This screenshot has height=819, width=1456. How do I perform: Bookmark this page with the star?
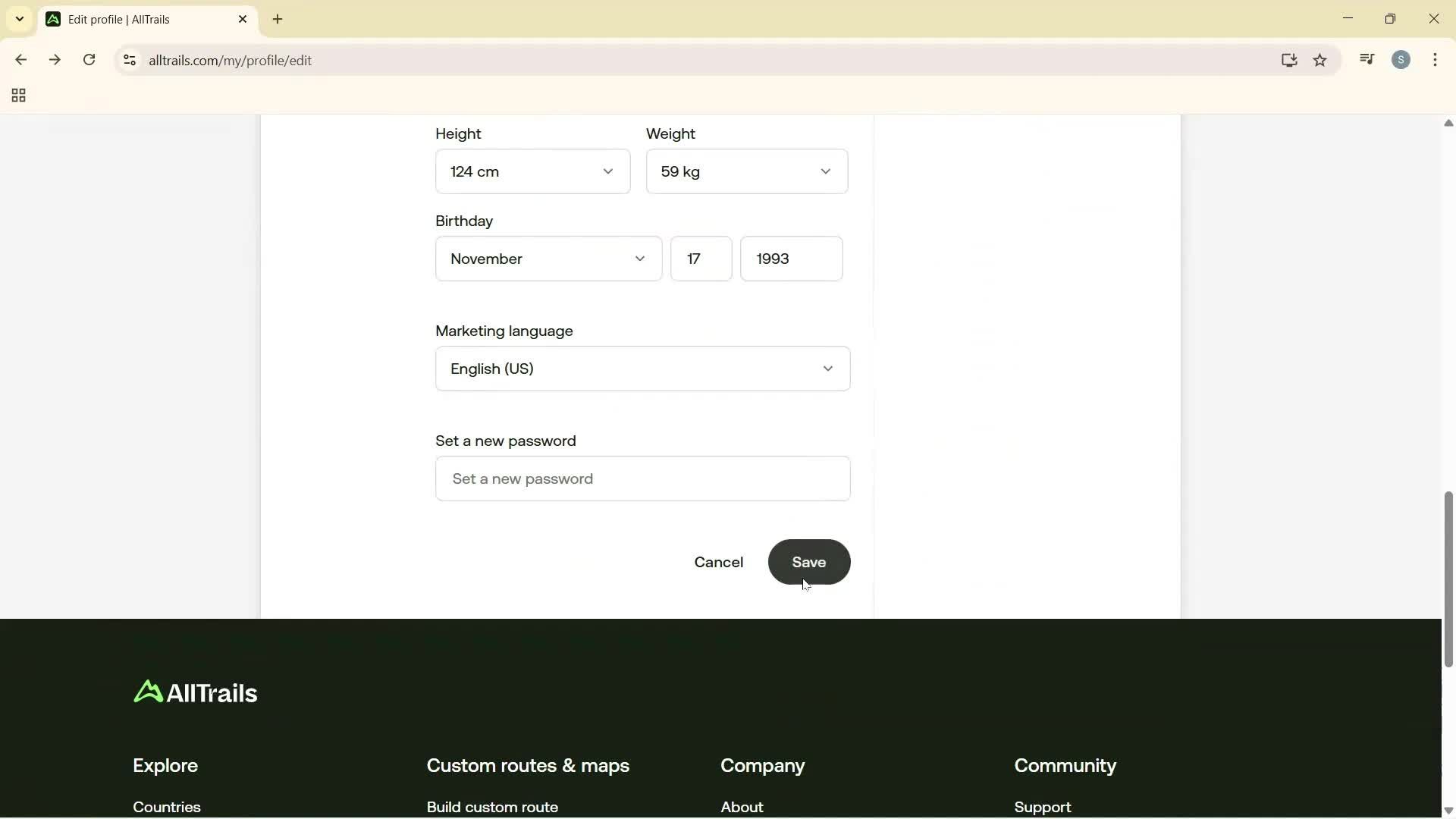coord(1320,60)
